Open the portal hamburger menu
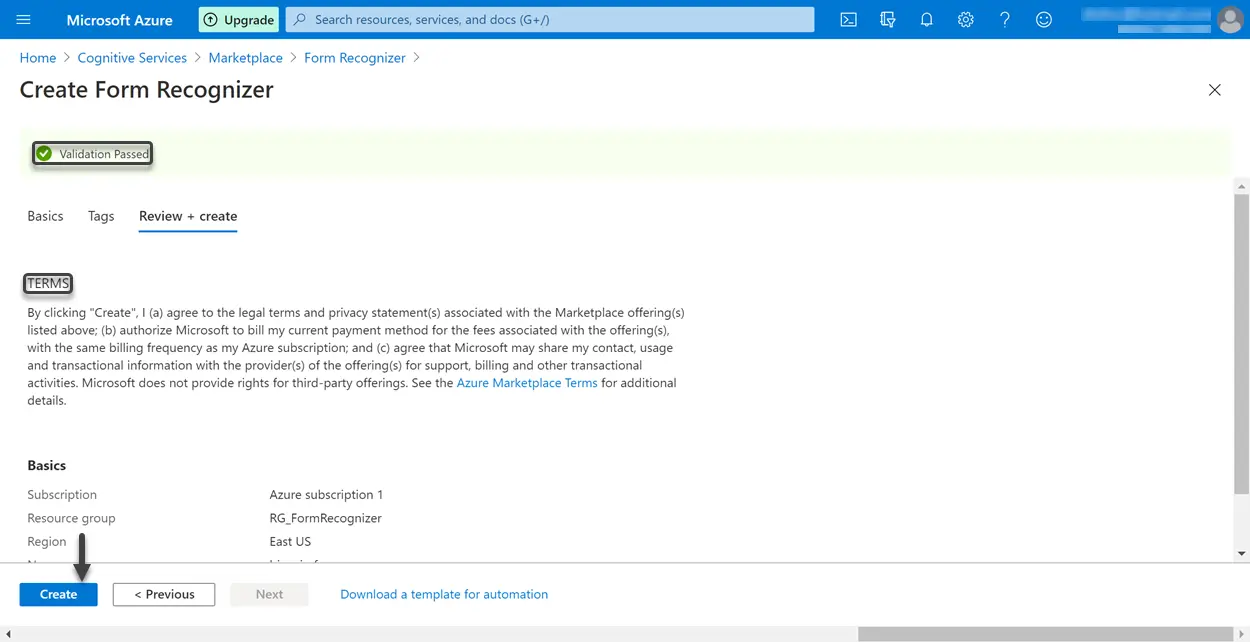 pyautogui.click(x=24, y=19)
